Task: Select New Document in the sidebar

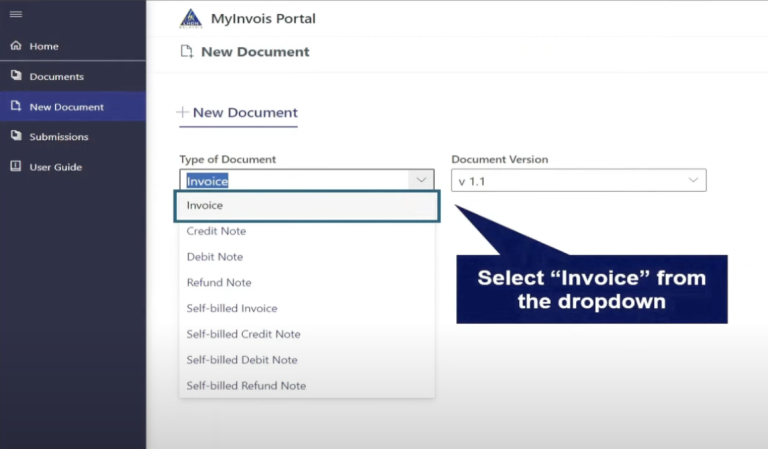Action: [x=73, y=107]
